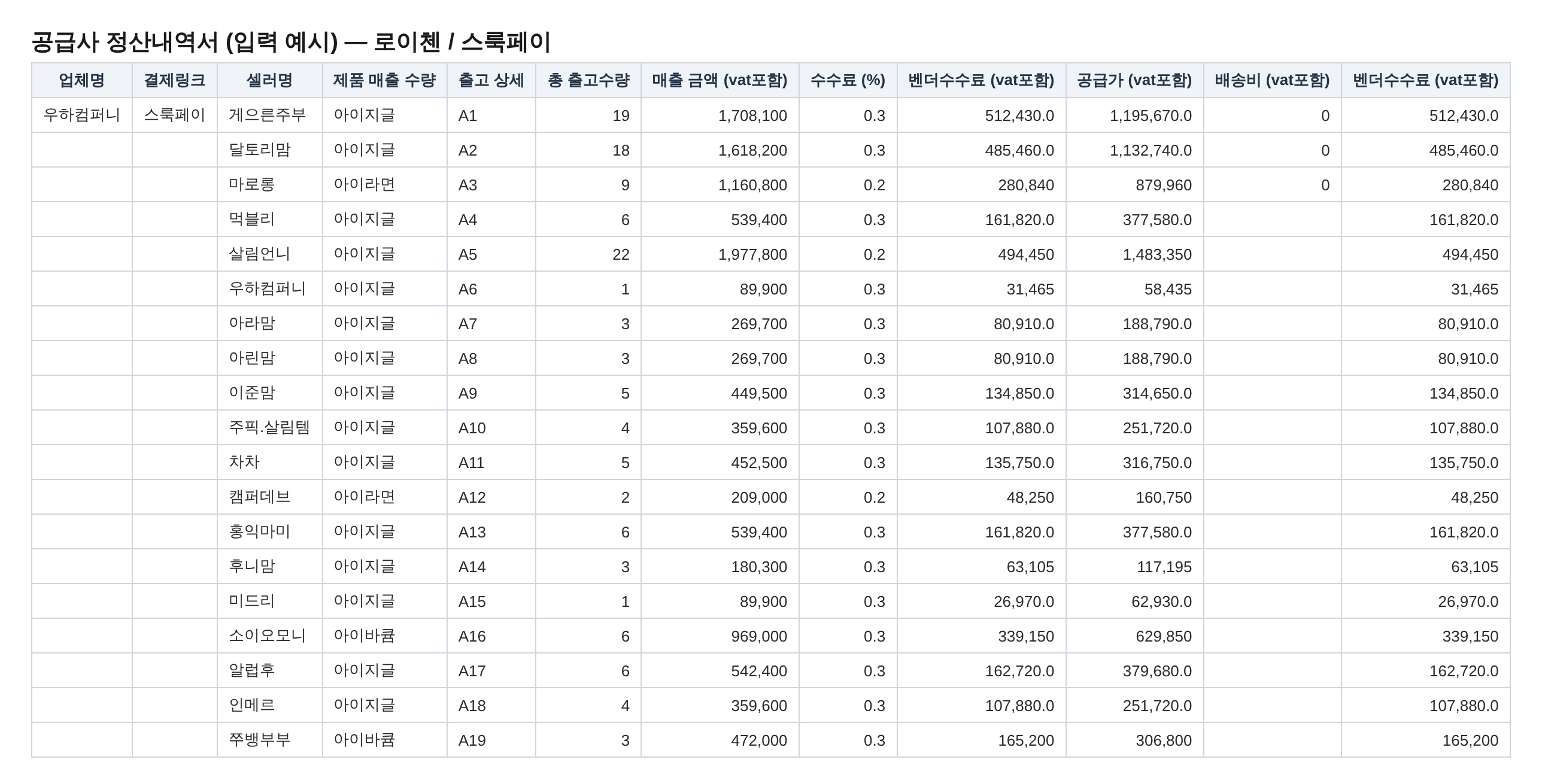
Task: Click 아이바큠 product in 소이오모니 row
Action: (x=385, y=636)
